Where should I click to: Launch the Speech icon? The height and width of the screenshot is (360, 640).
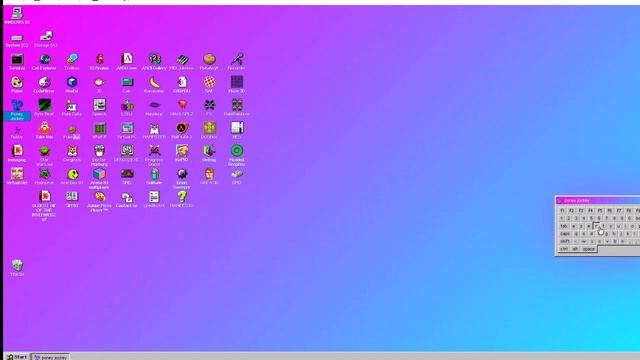coord(100,108)
